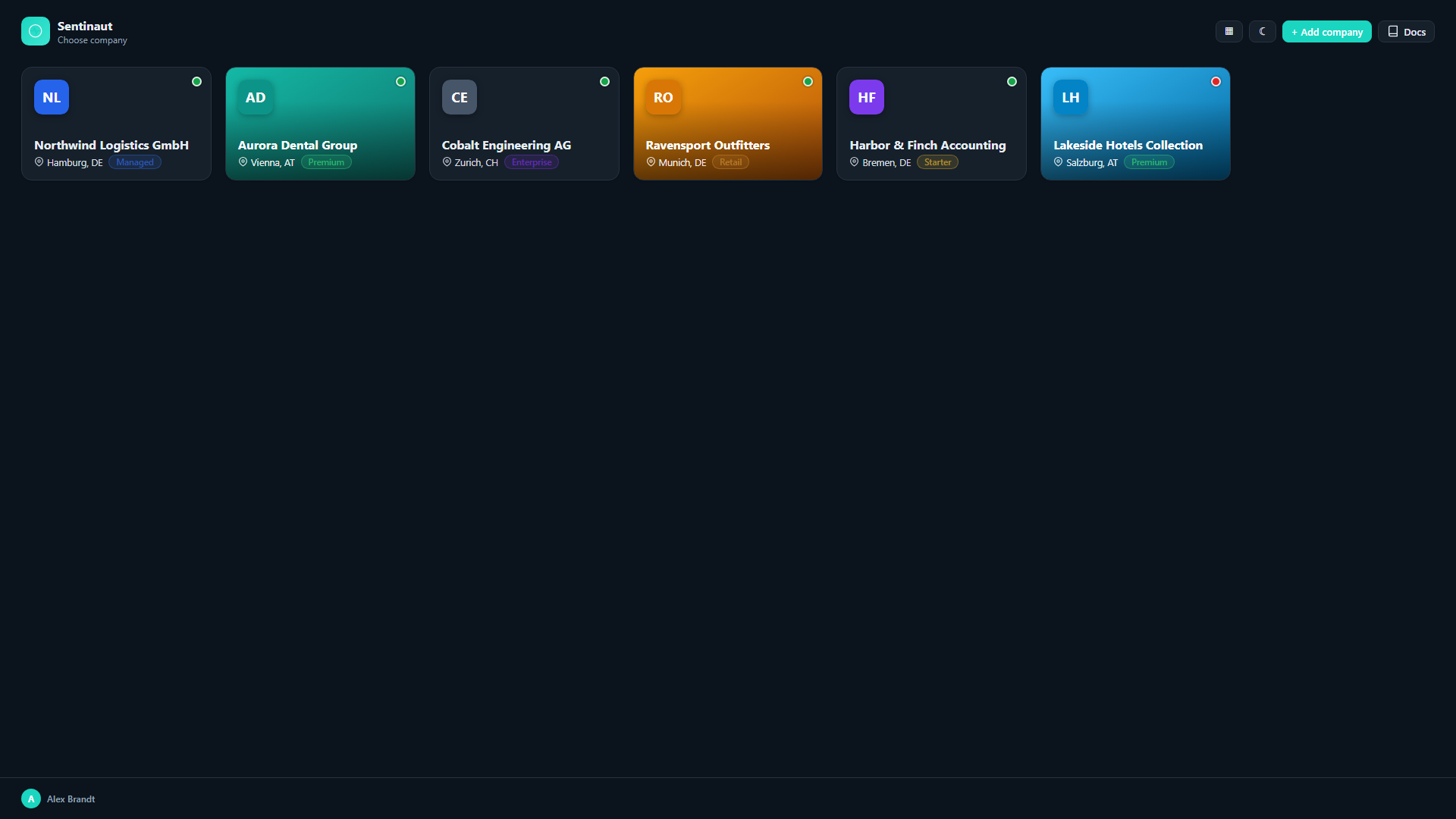1456x819 pixels.
Task: Click Hamburg location pin icon
Action: (x=39, y=162)
